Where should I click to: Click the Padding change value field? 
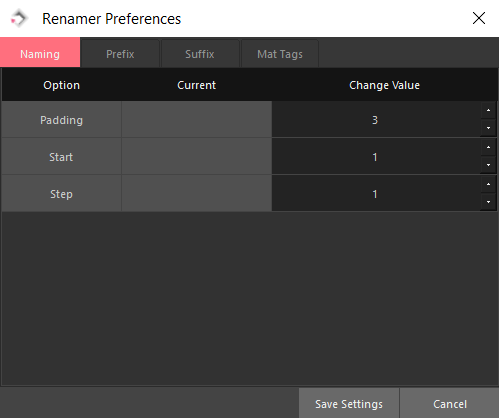pyautogui.click(x=376, y=119)
